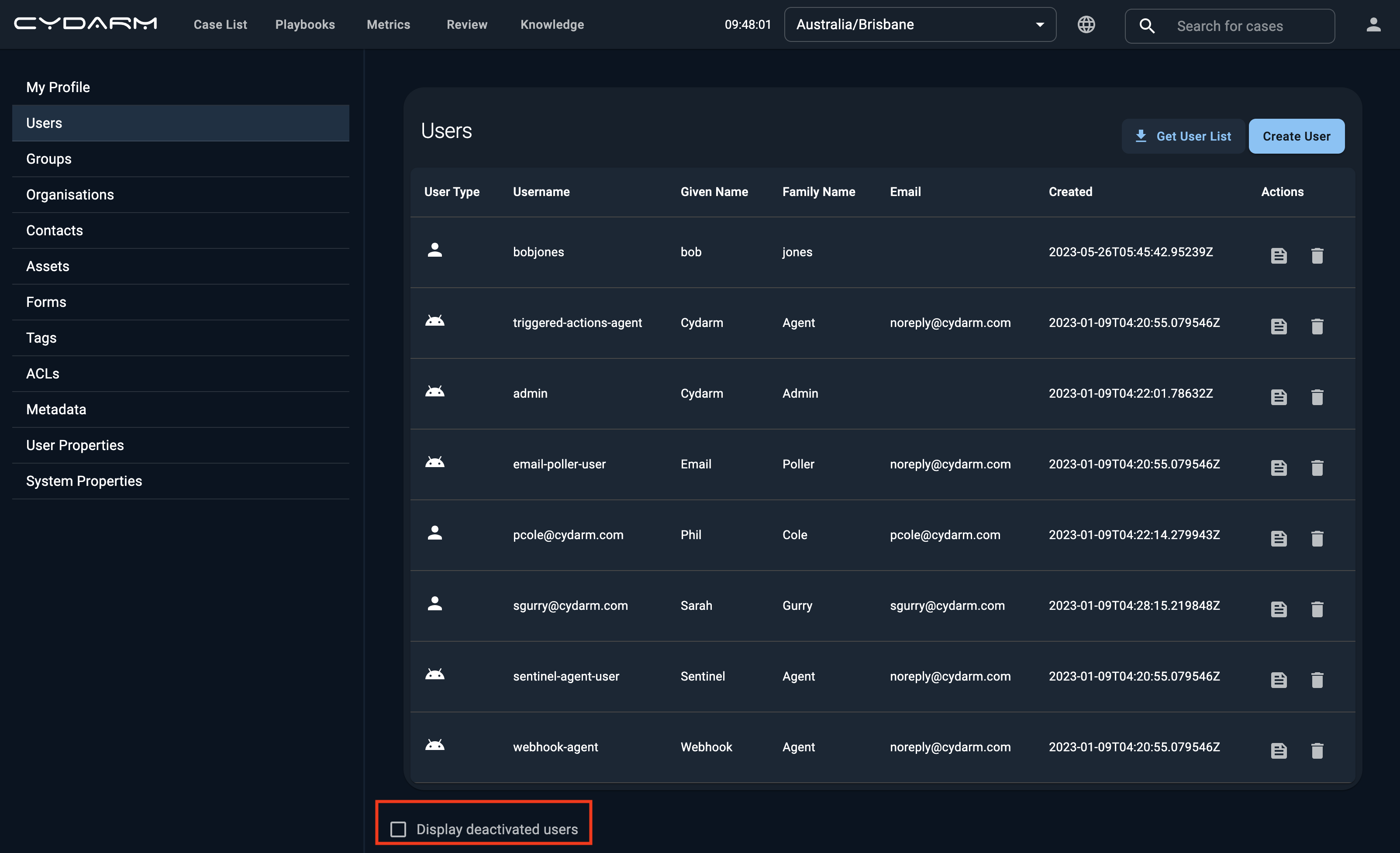Open details icon for sentinel-agent-user
The height and width of the screenshot is (853, 1400).
click(x=1279, y=680)
